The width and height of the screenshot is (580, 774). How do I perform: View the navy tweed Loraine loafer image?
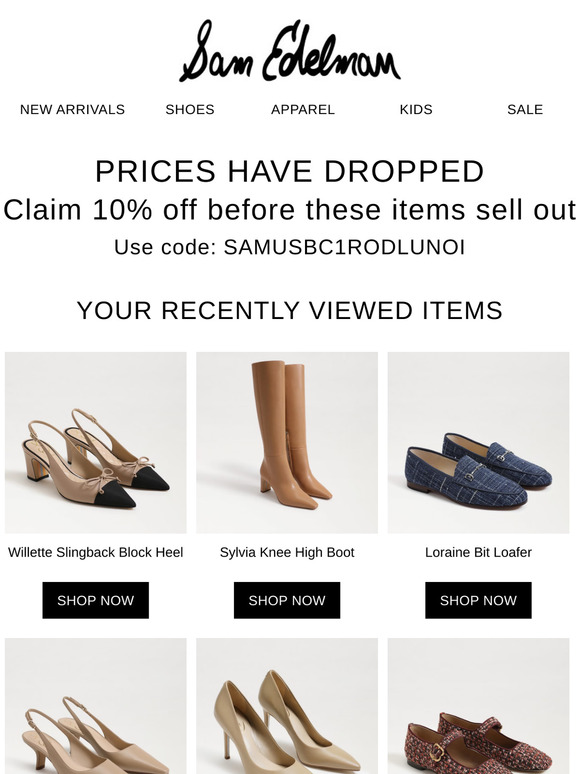pyautogui.click(x=478, y=443)
